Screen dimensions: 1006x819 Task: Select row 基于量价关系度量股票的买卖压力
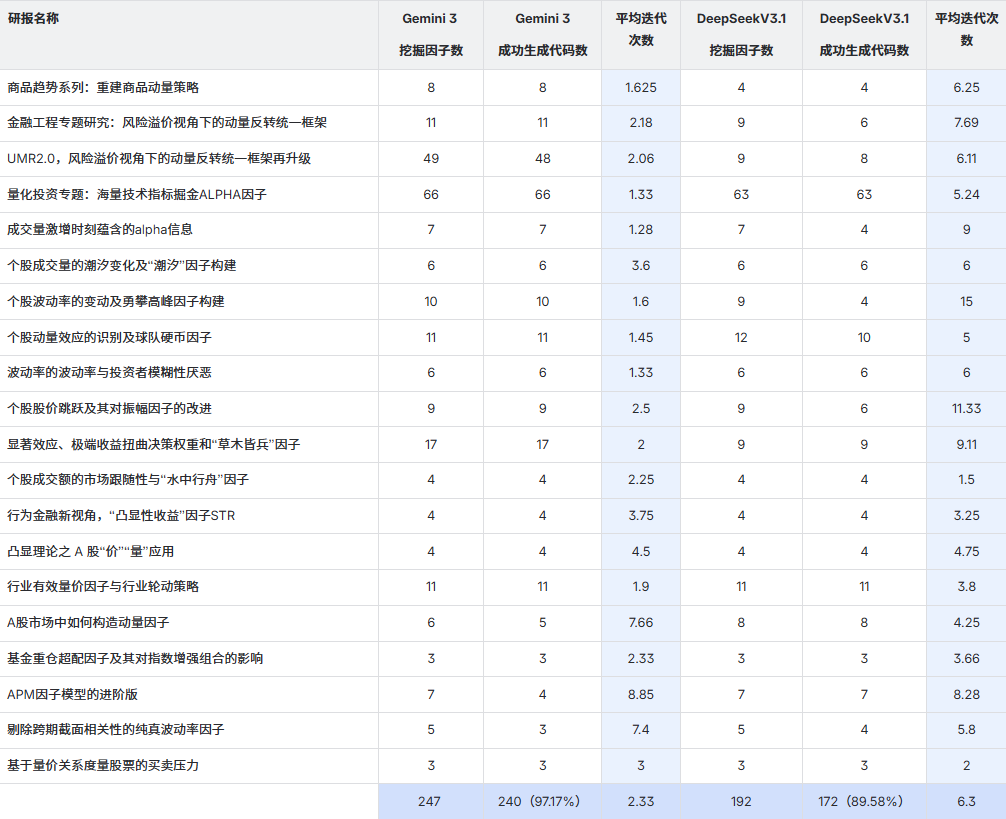503,766
